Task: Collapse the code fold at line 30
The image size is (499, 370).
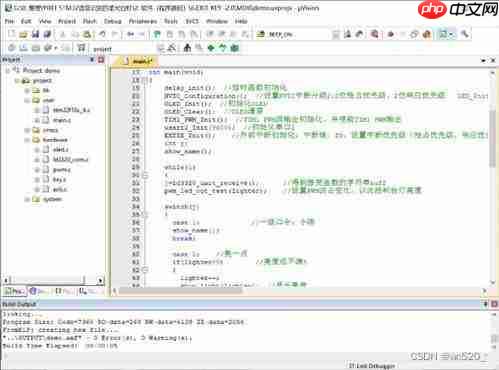Action: click(x=145, y=175)
